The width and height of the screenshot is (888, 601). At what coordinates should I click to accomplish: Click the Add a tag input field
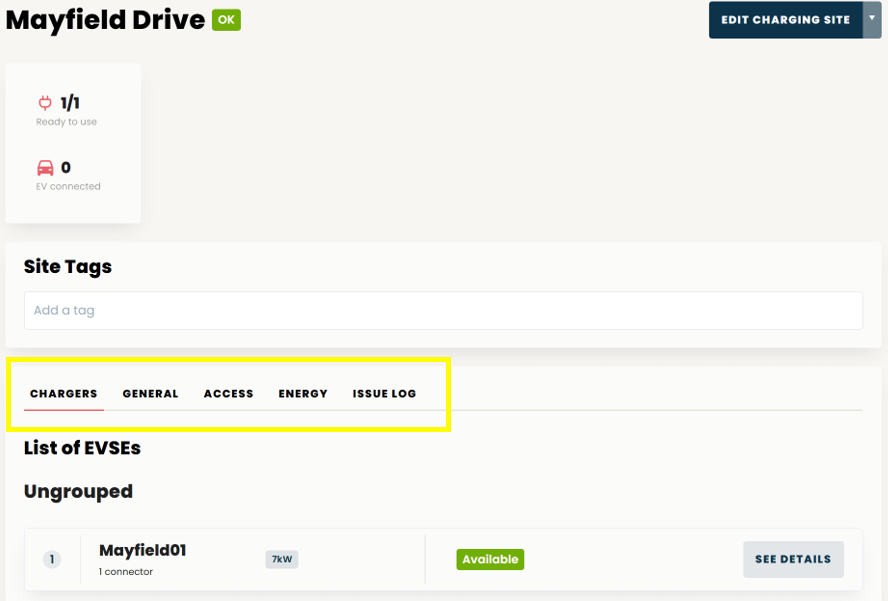[x=443, y=310]
